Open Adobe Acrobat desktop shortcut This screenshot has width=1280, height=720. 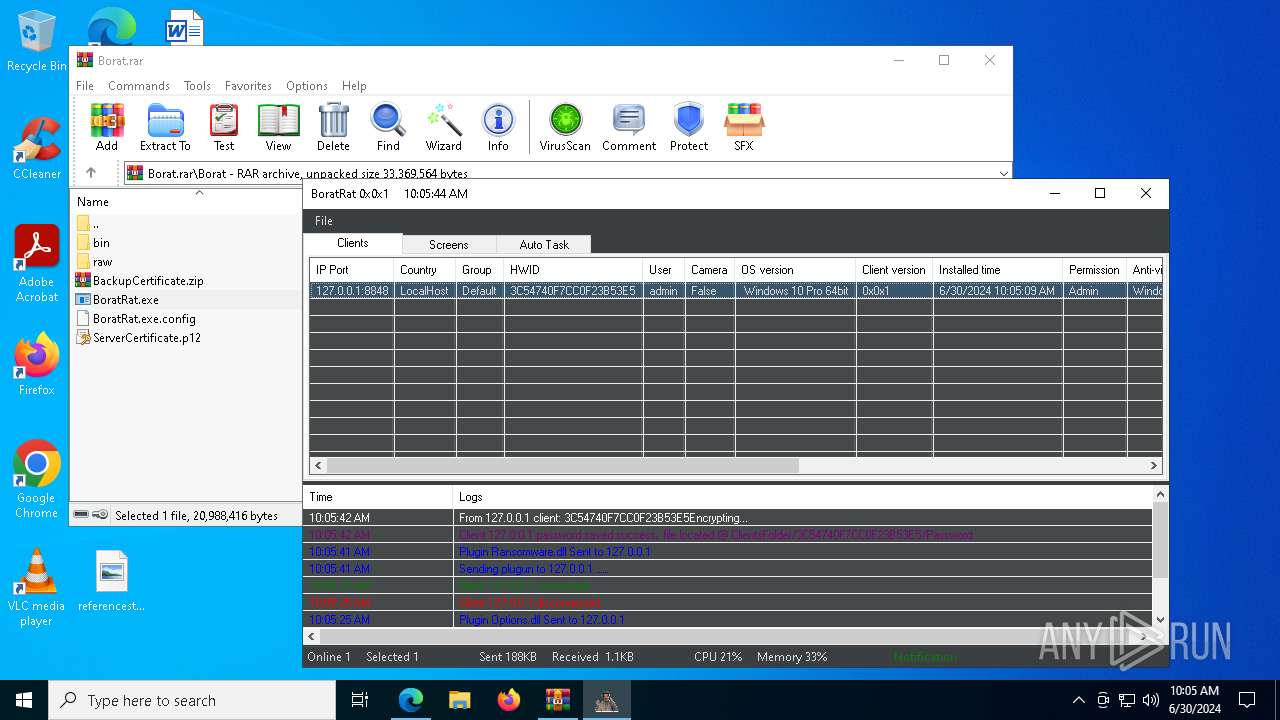tap(37, 264)
